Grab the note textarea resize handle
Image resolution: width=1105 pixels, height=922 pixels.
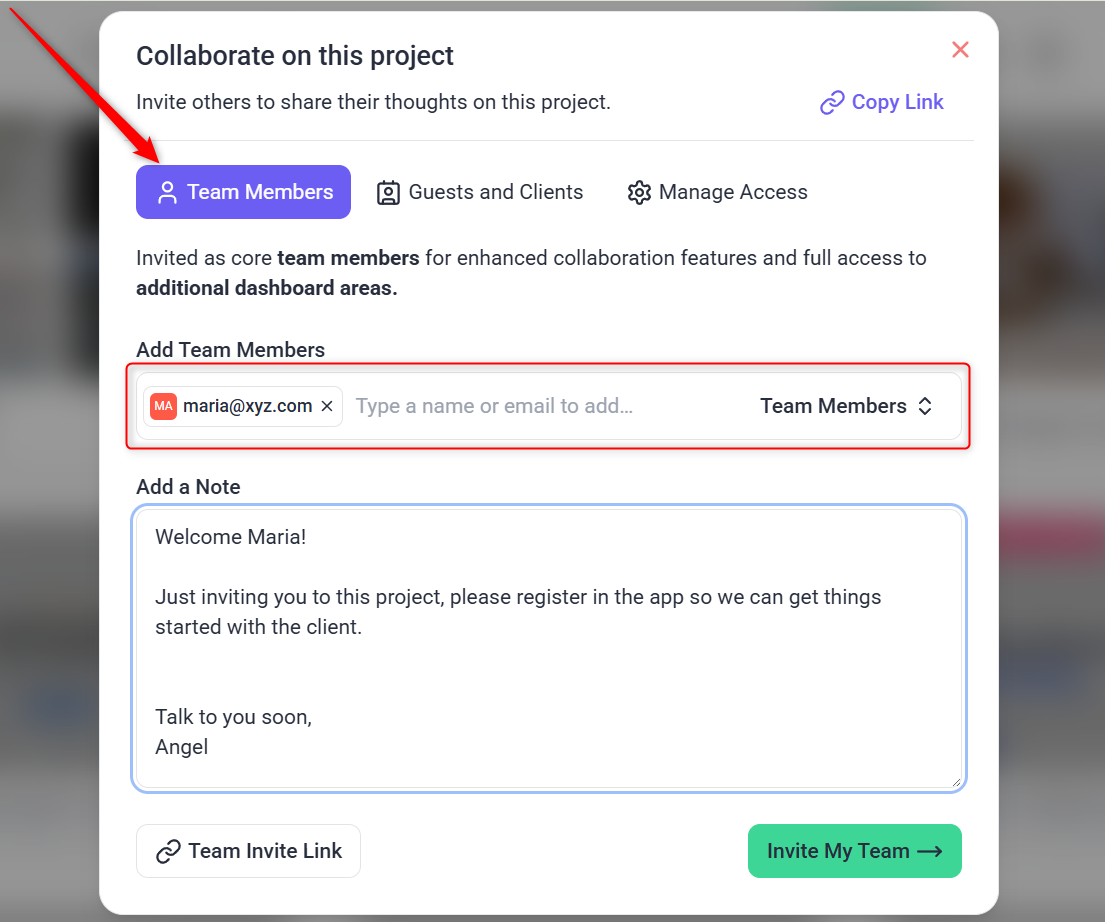(956, 782)
